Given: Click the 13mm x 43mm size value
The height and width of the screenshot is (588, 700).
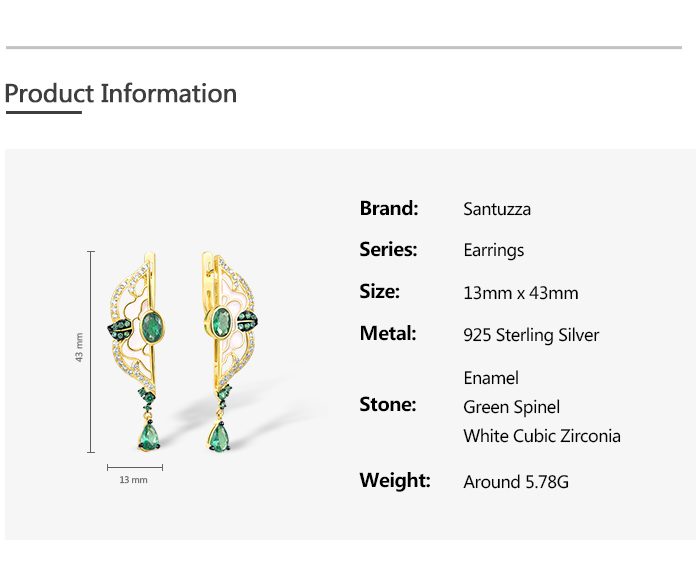Looking at the screenshot, I should coord(521,293).
